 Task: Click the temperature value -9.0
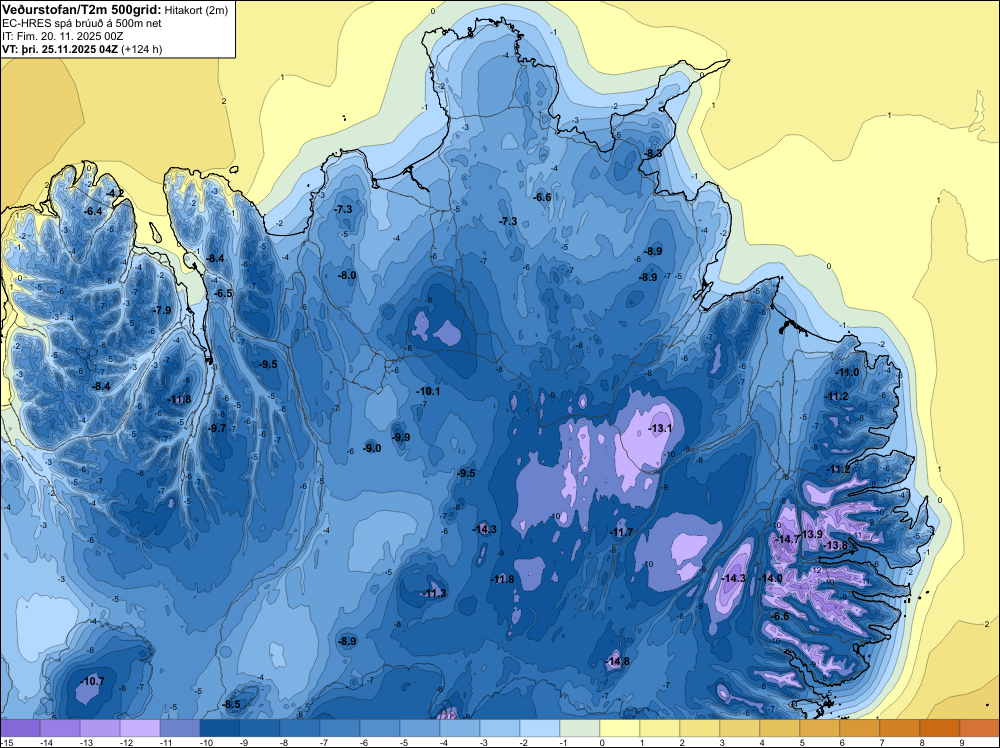coord(372,449)
